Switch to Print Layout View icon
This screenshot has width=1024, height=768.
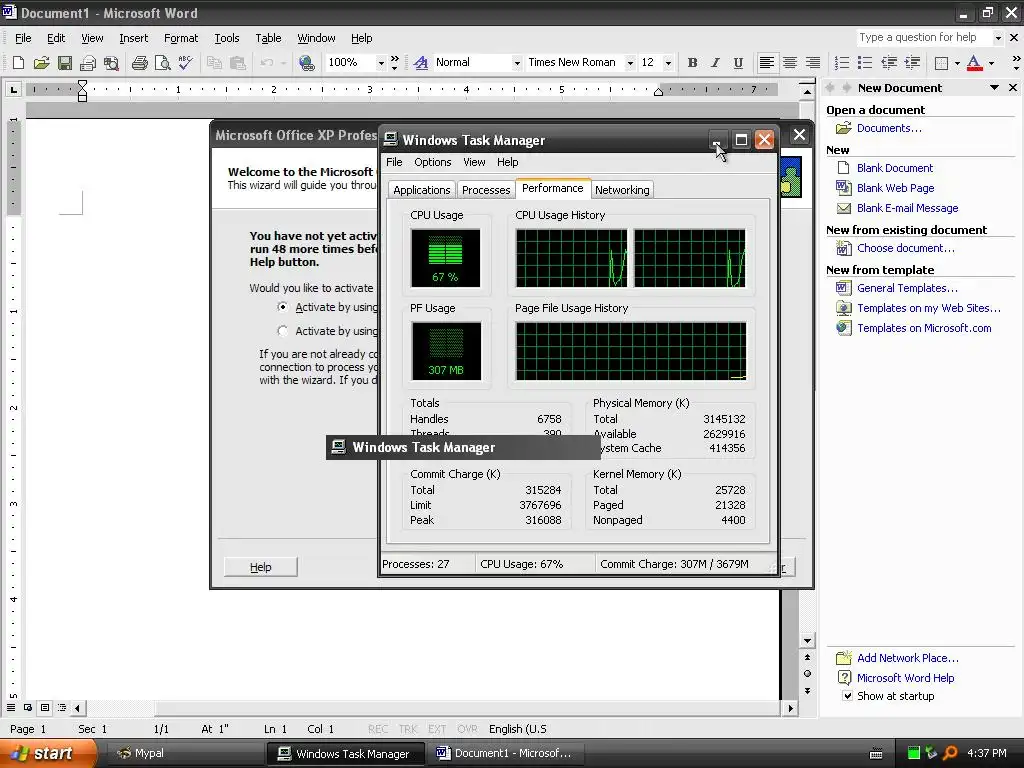(x=45, y=707)
